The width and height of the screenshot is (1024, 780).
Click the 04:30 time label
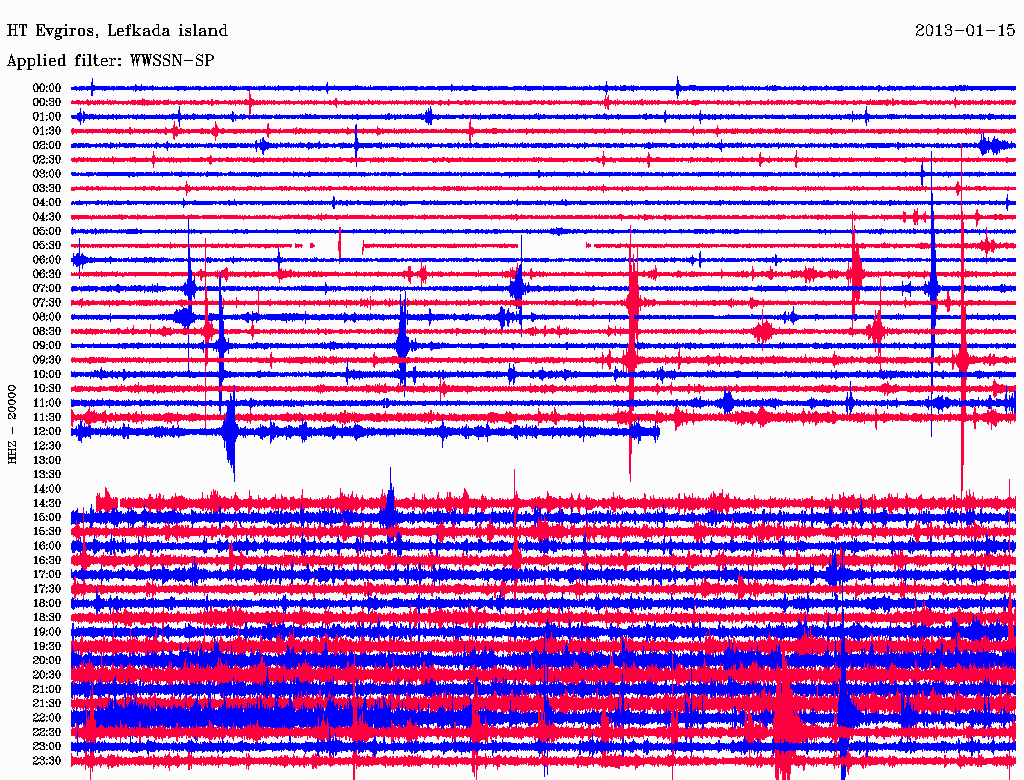click(x=47, y=217)
